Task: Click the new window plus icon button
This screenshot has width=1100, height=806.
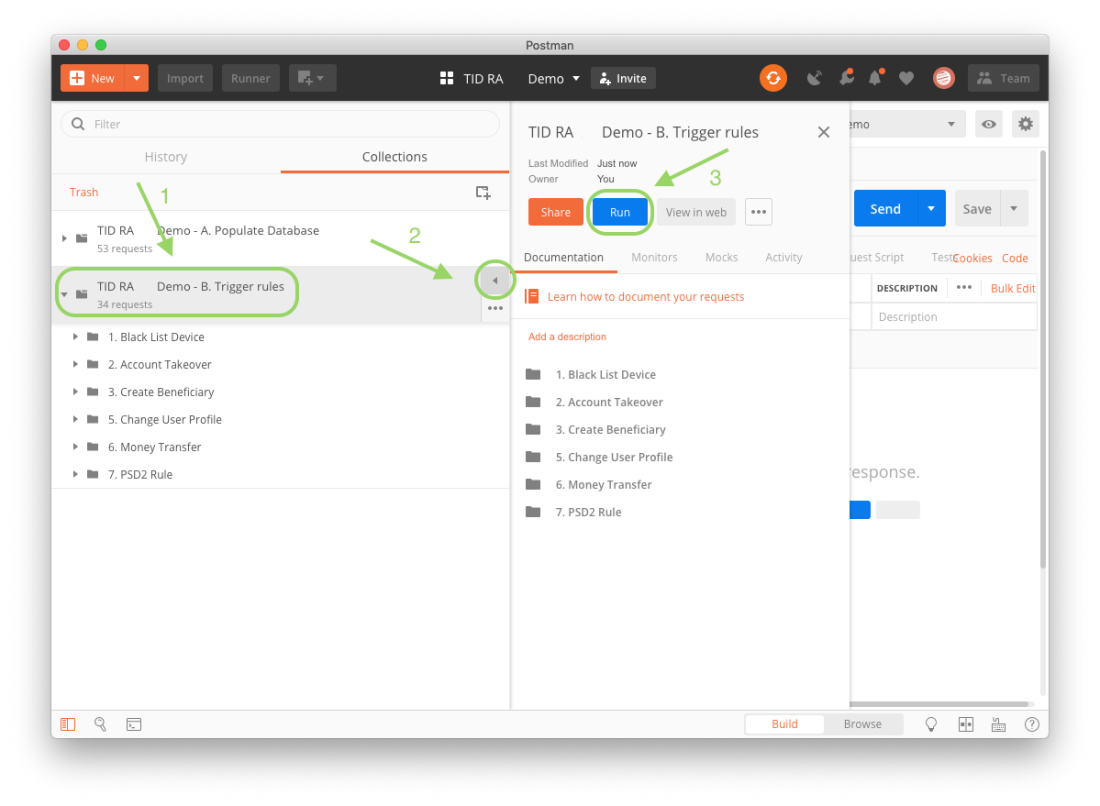Action: click(312, 78)
